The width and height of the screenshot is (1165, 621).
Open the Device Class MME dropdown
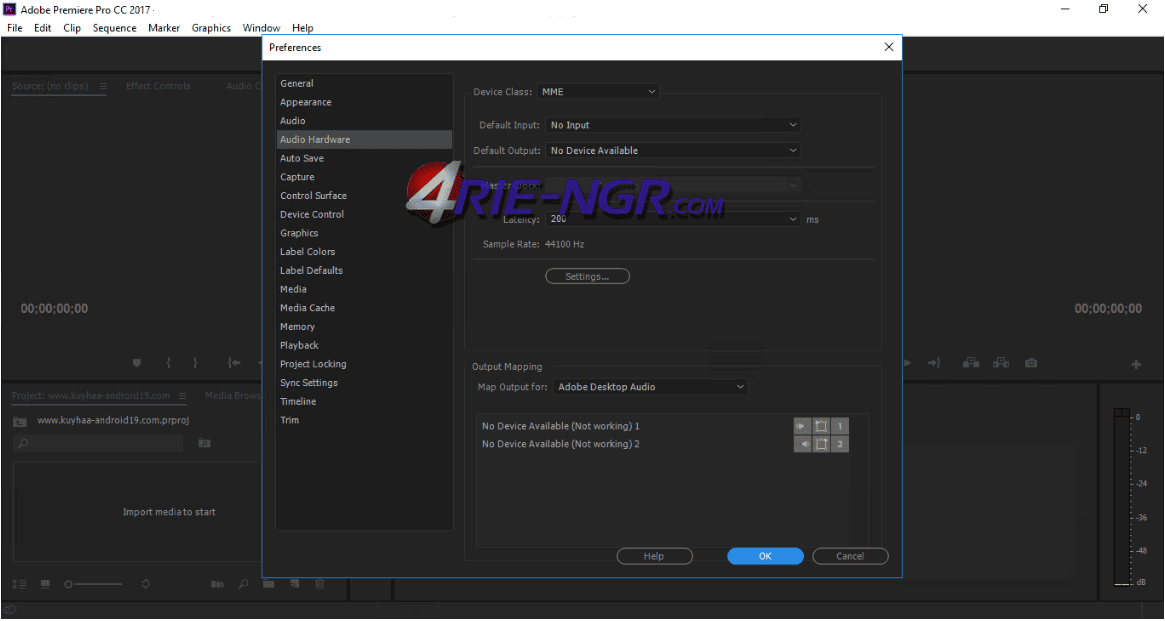pyautogui.click(x=598, y=92)
